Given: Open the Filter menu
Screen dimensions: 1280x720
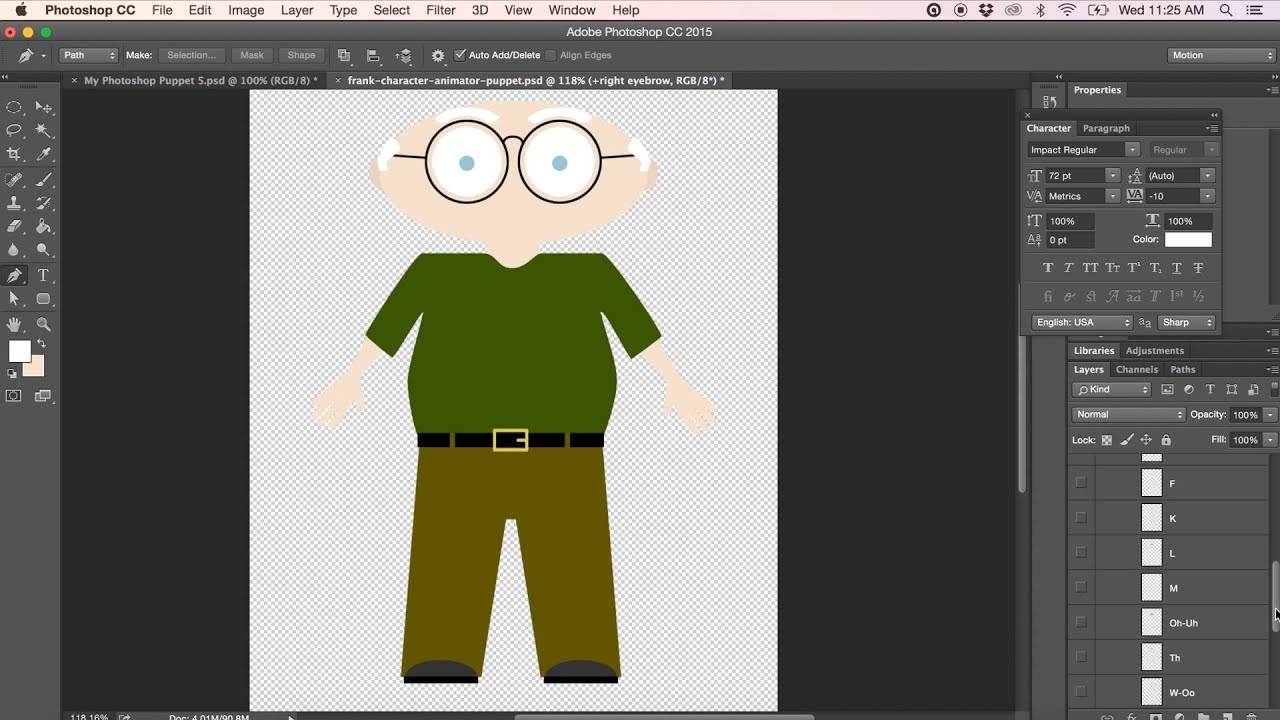Looking at the screenshot, I should coord(441,10).
